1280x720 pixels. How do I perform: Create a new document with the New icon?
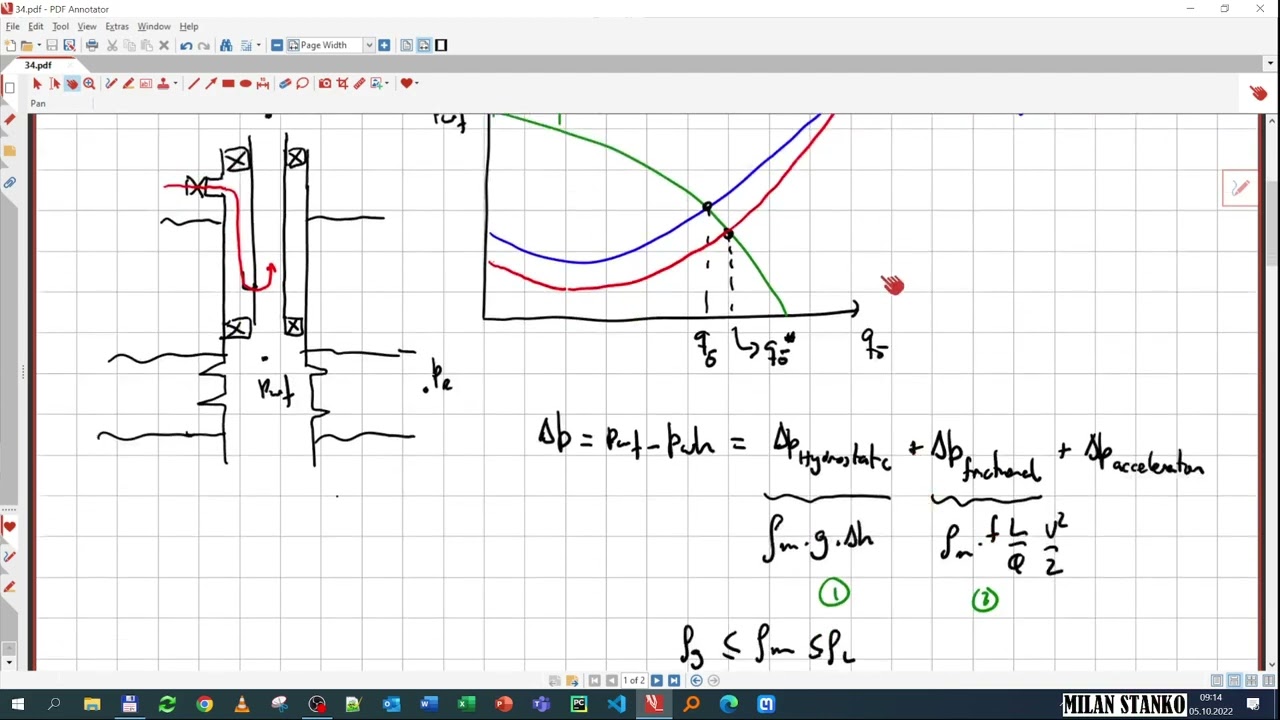click(x=10, y=45)
